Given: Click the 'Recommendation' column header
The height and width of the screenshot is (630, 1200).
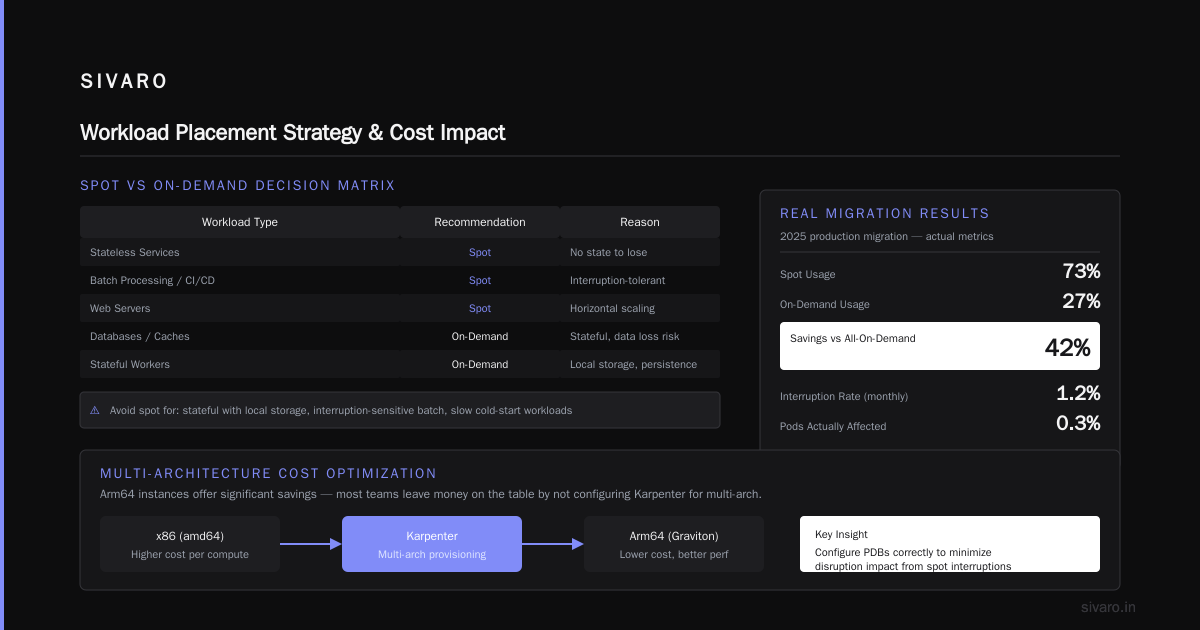Looking at the screenshot, I should click(480, 222).
